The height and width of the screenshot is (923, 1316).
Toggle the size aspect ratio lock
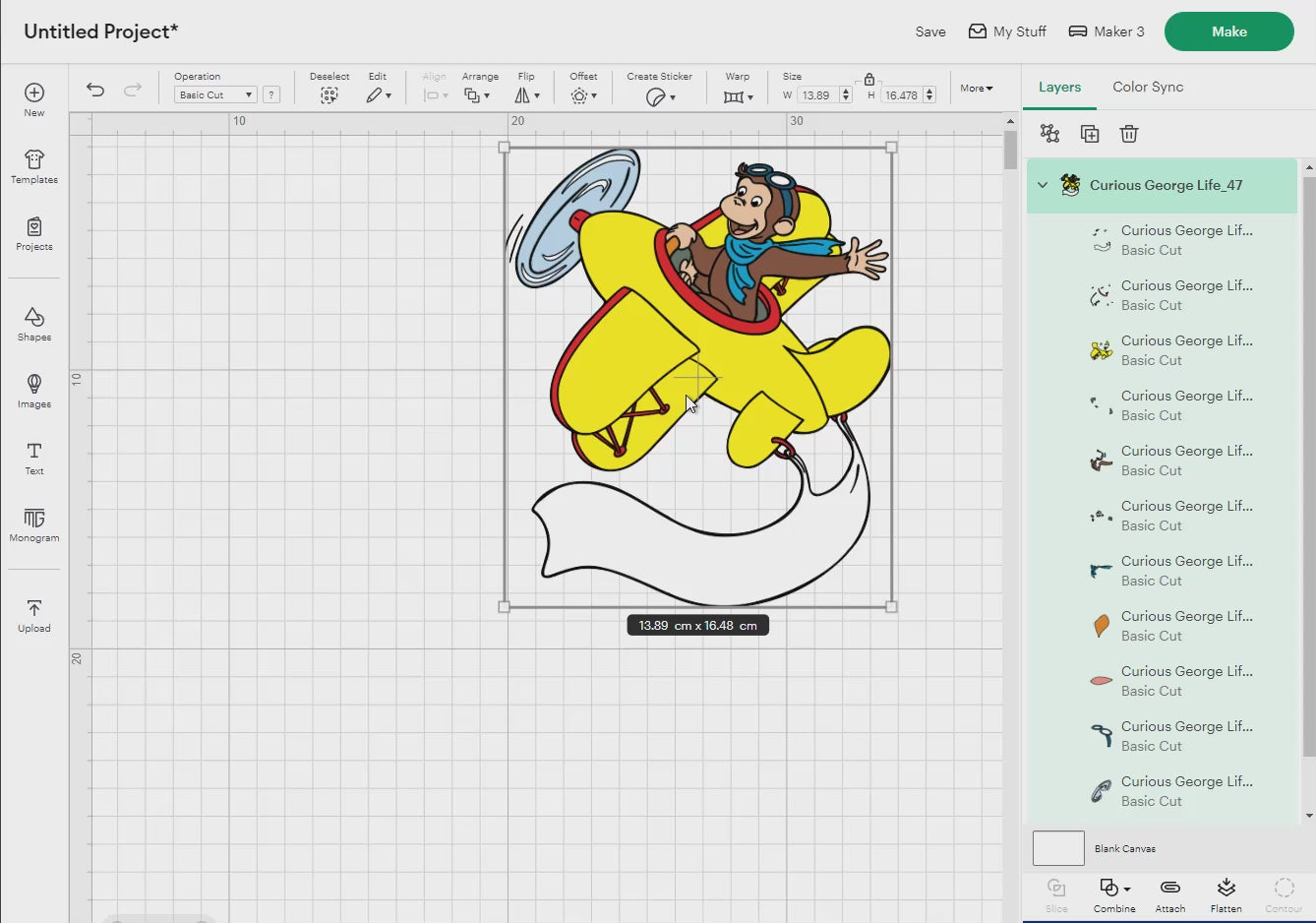pyautogui.click(x=869, y=79)
